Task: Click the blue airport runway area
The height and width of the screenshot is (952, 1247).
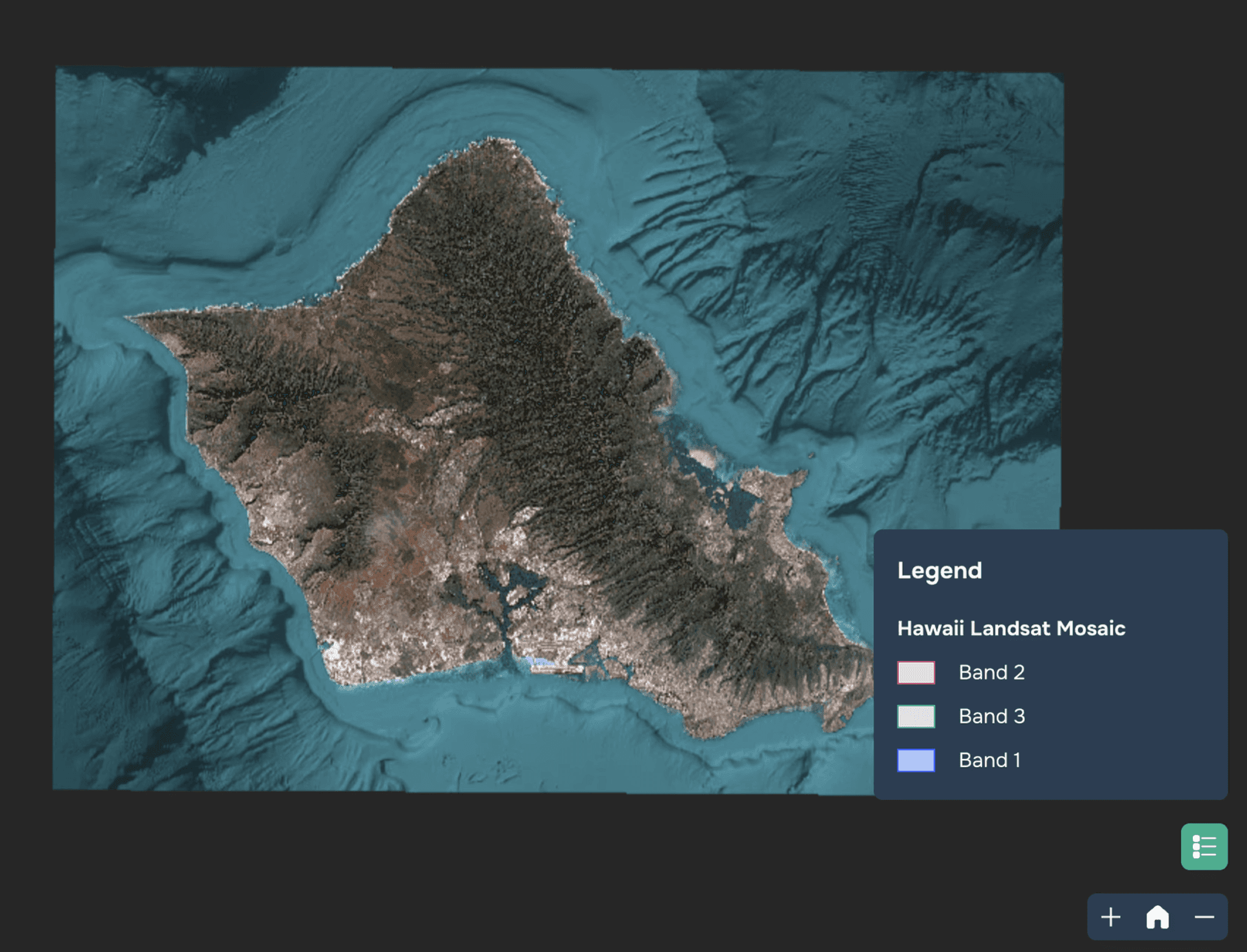Action: click(x=541, y=662)
